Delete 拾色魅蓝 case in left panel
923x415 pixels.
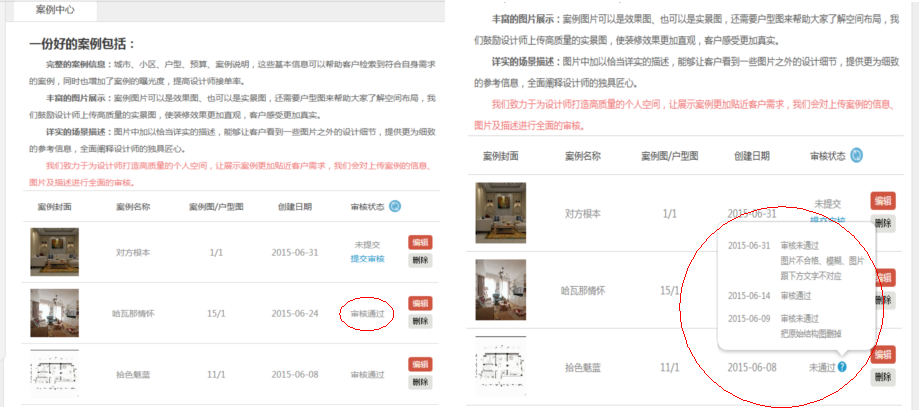[x=421, y=382]
